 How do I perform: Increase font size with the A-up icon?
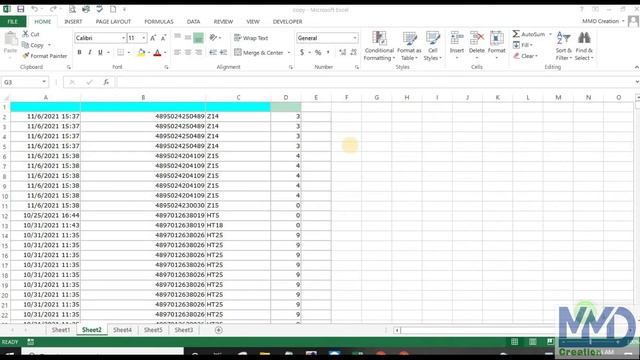pyautogui.click(x=153, y=38)
